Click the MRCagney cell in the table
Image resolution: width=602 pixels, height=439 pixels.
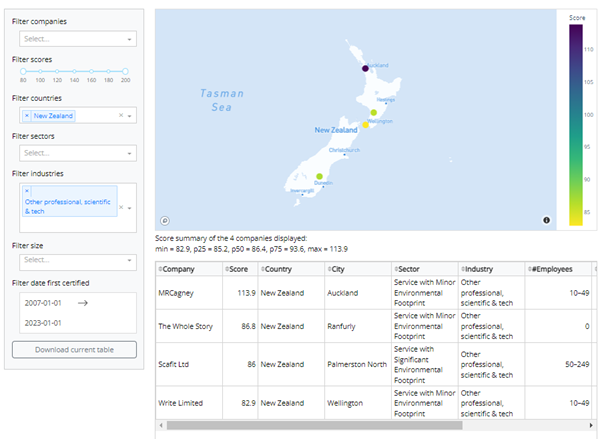pyautogui.click(x=180, y=292)
